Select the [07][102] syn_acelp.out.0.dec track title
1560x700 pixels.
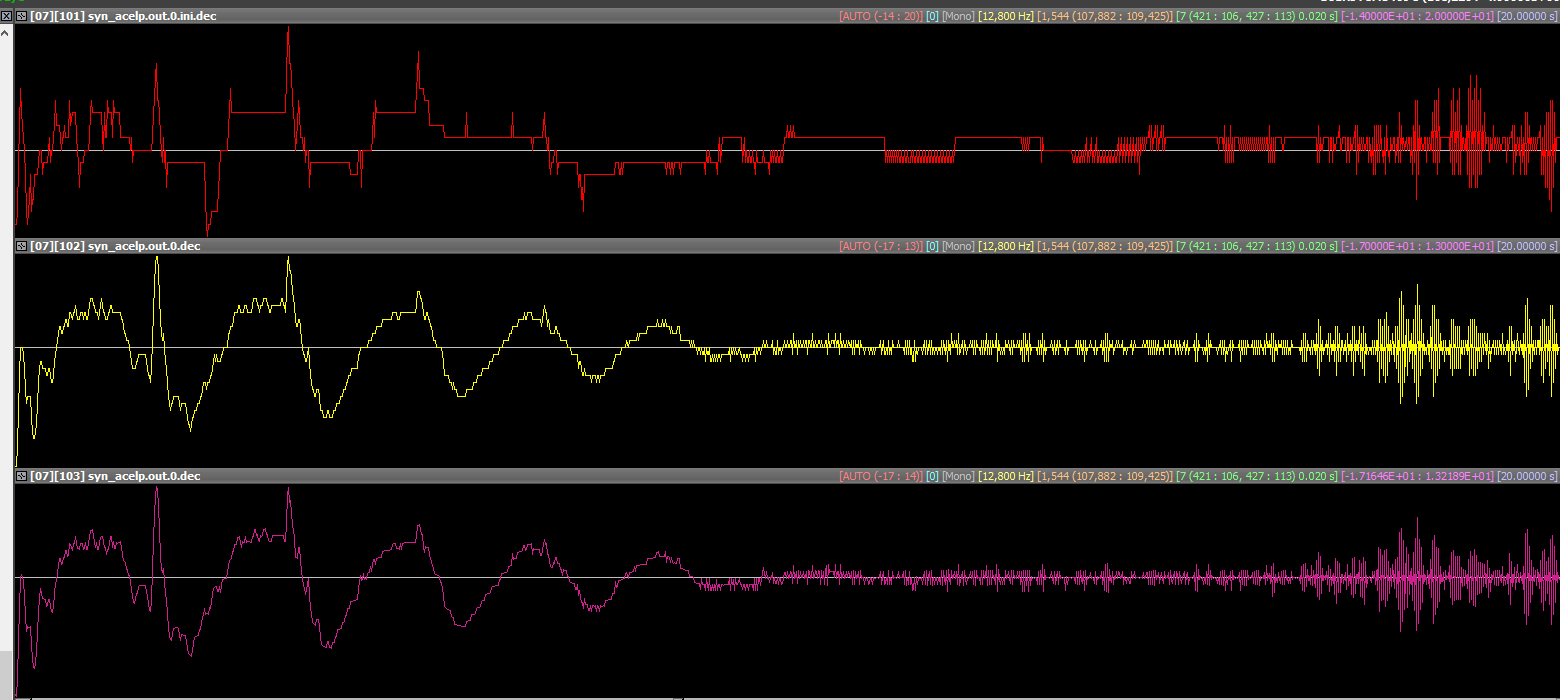pos(115,246)
